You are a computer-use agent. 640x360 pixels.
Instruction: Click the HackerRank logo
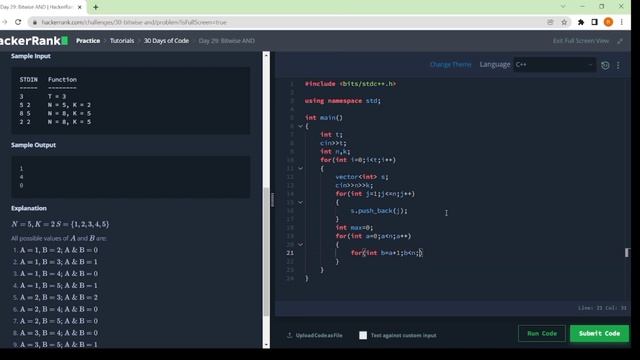33,40
